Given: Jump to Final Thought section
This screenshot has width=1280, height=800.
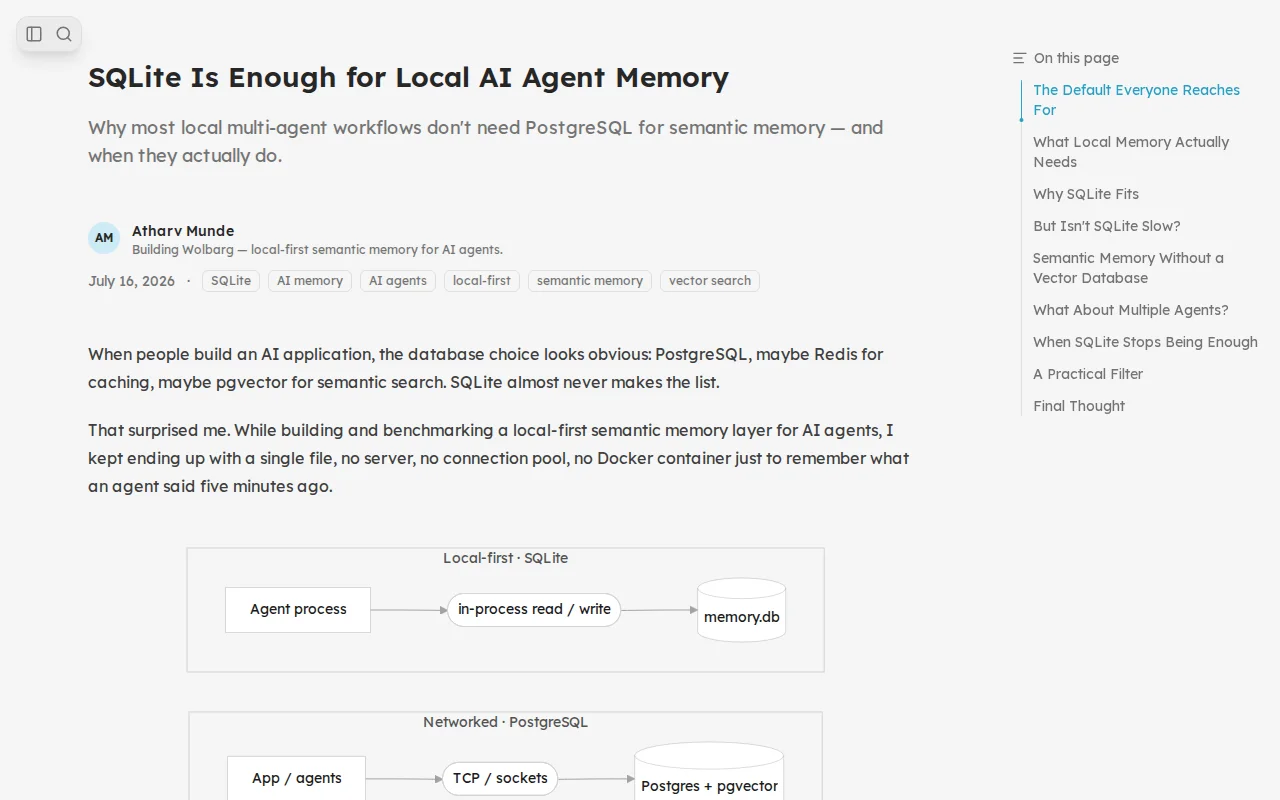Looking at the screenshot, I should point(1079,406).
